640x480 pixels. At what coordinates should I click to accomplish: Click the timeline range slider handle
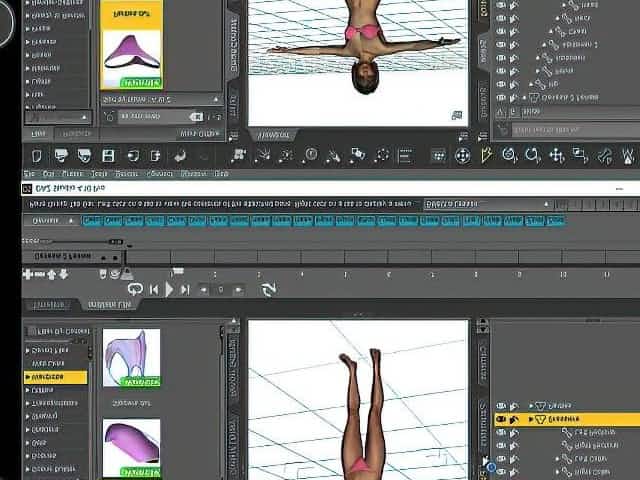click(115, 241)
